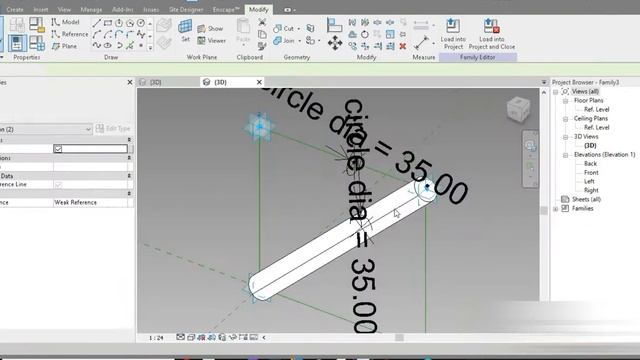
Task: Open the View ribbon tab
Action: (x=64, y=9)
